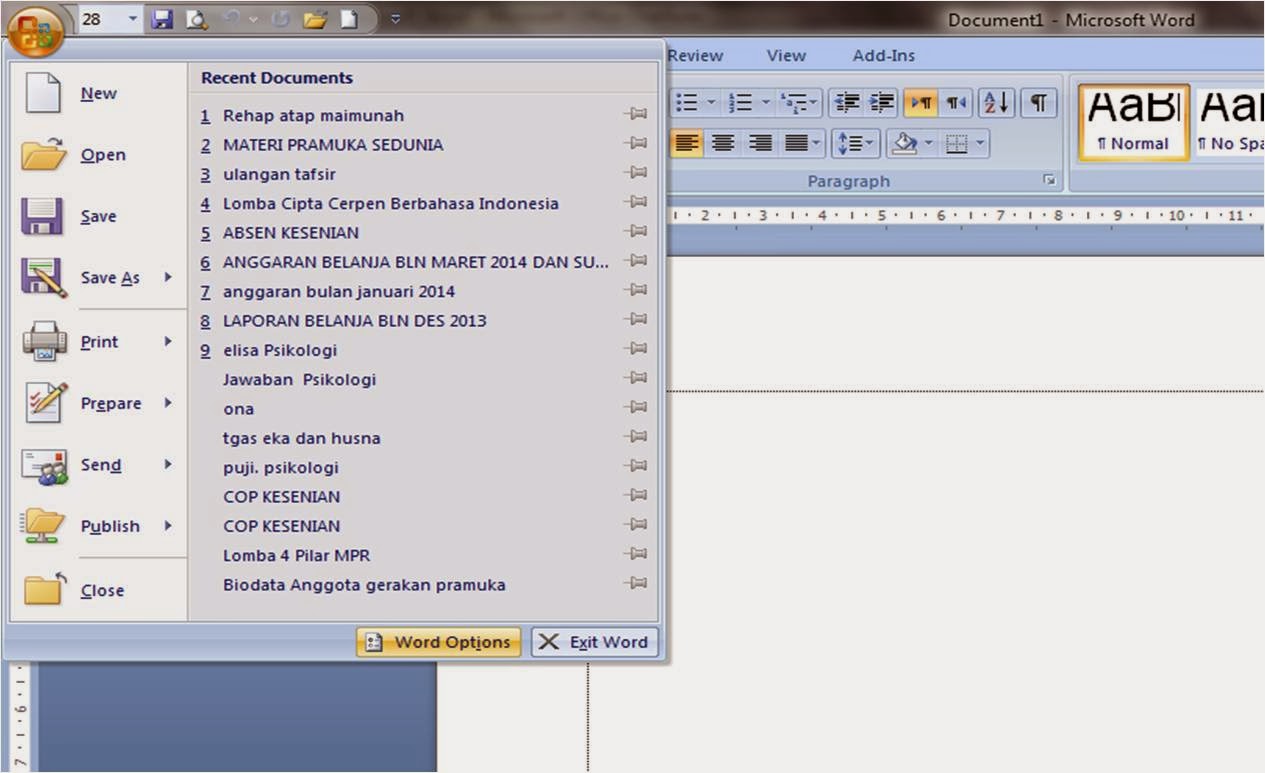Click the Exit Word button
This screenshot has height=773, width=1265.
tap(595, 642)
